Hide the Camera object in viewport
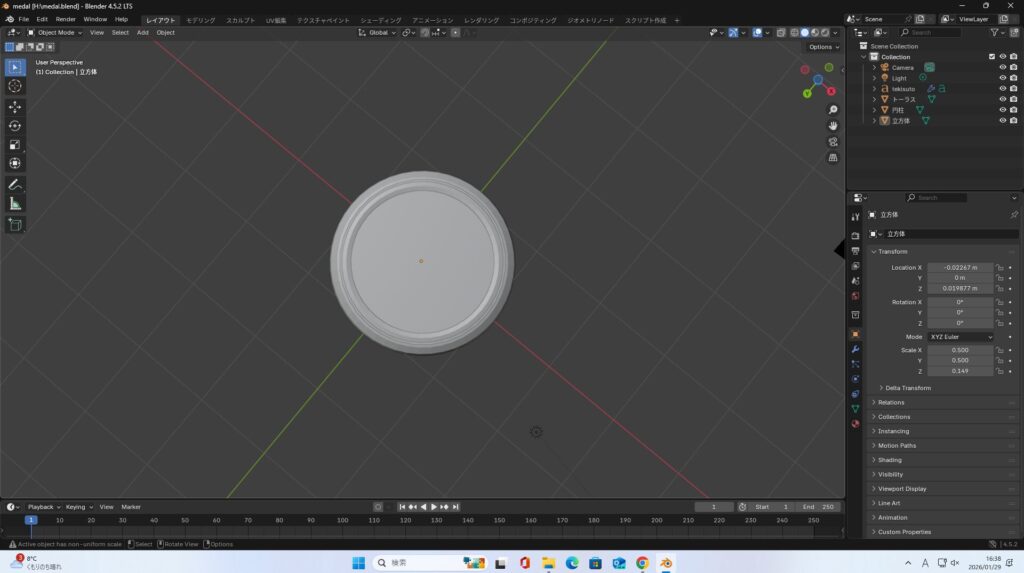Screen dimensions: 1024x573 pyautogui.click(x=1002, y=68)
